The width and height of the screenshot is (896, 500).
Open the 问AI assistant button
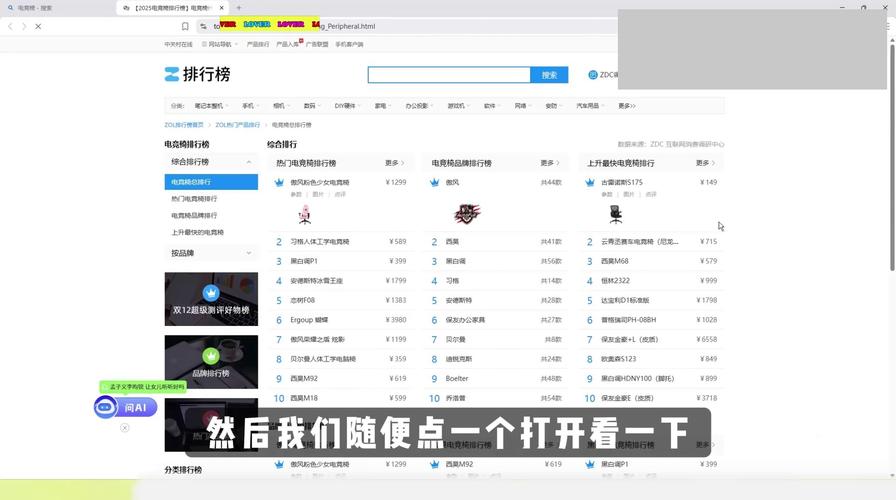126,407
